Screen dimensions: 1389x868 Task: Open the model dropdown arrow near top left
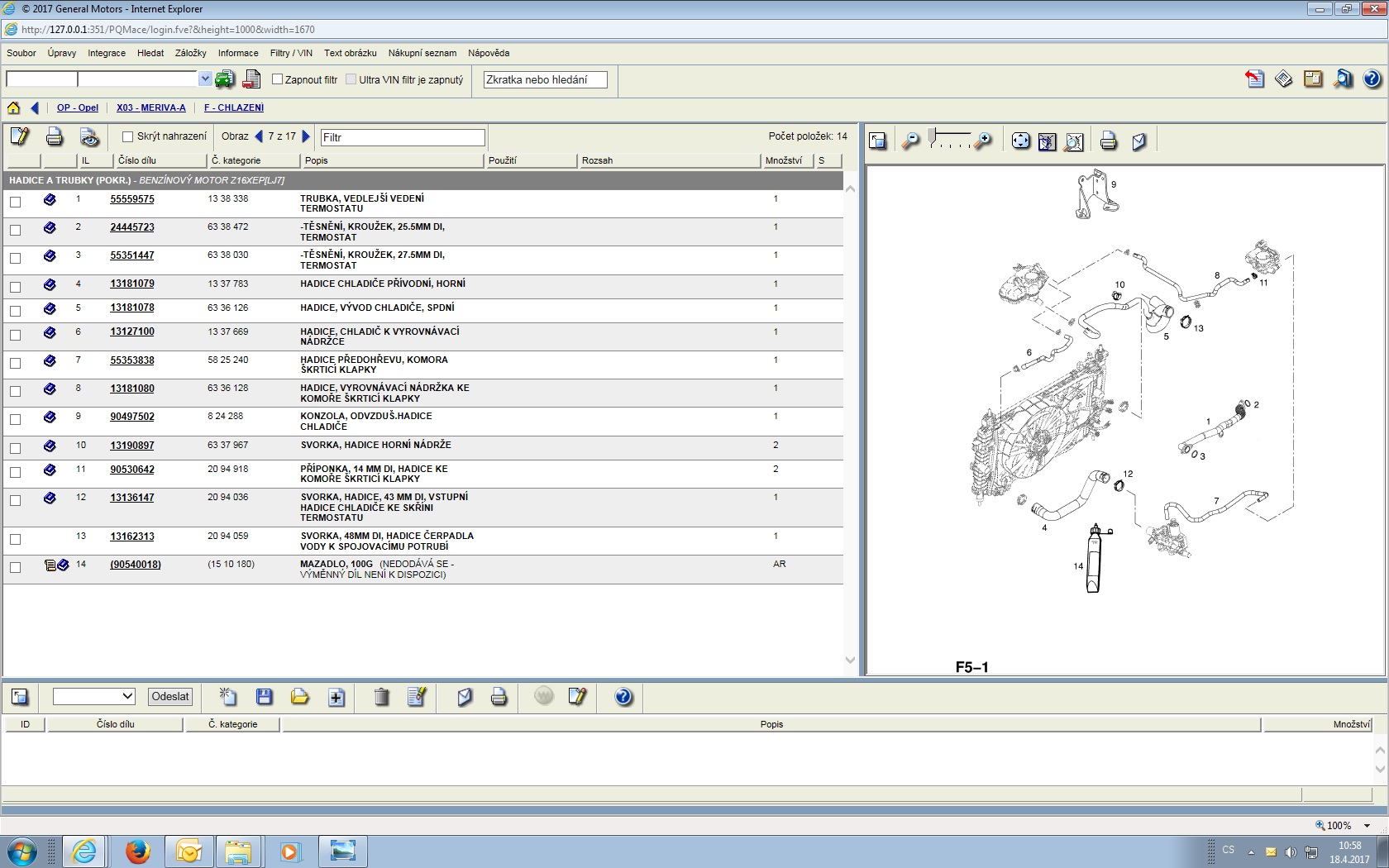point(205,79)
